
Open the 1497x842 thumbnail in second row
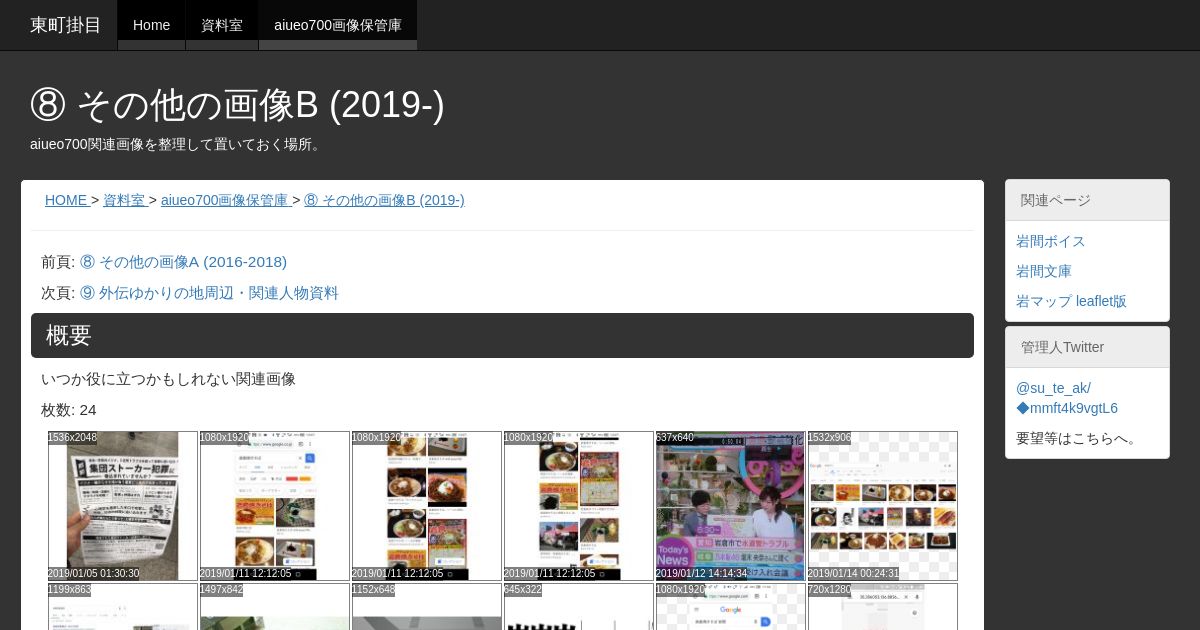click(275, 607)
